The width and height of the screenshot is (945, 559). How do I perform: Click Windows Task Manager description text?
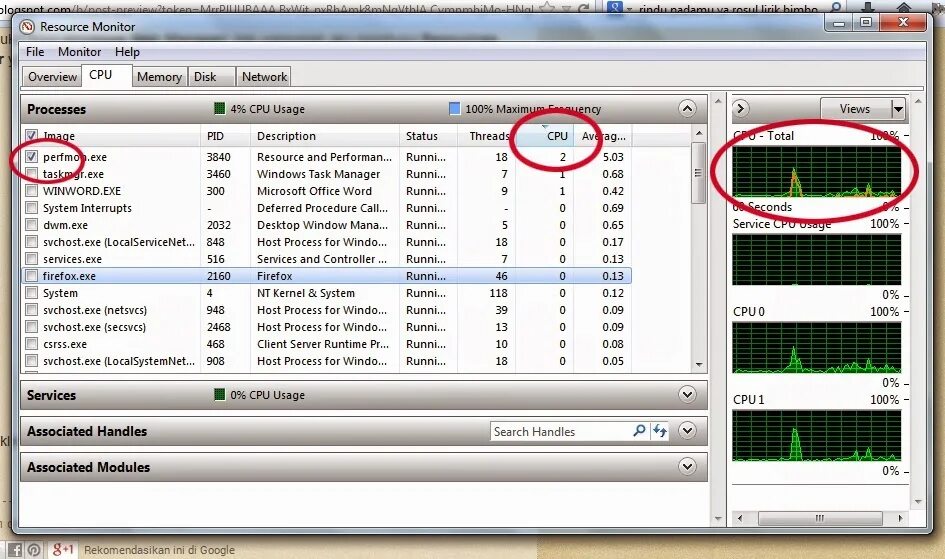(x=318, y=174)
